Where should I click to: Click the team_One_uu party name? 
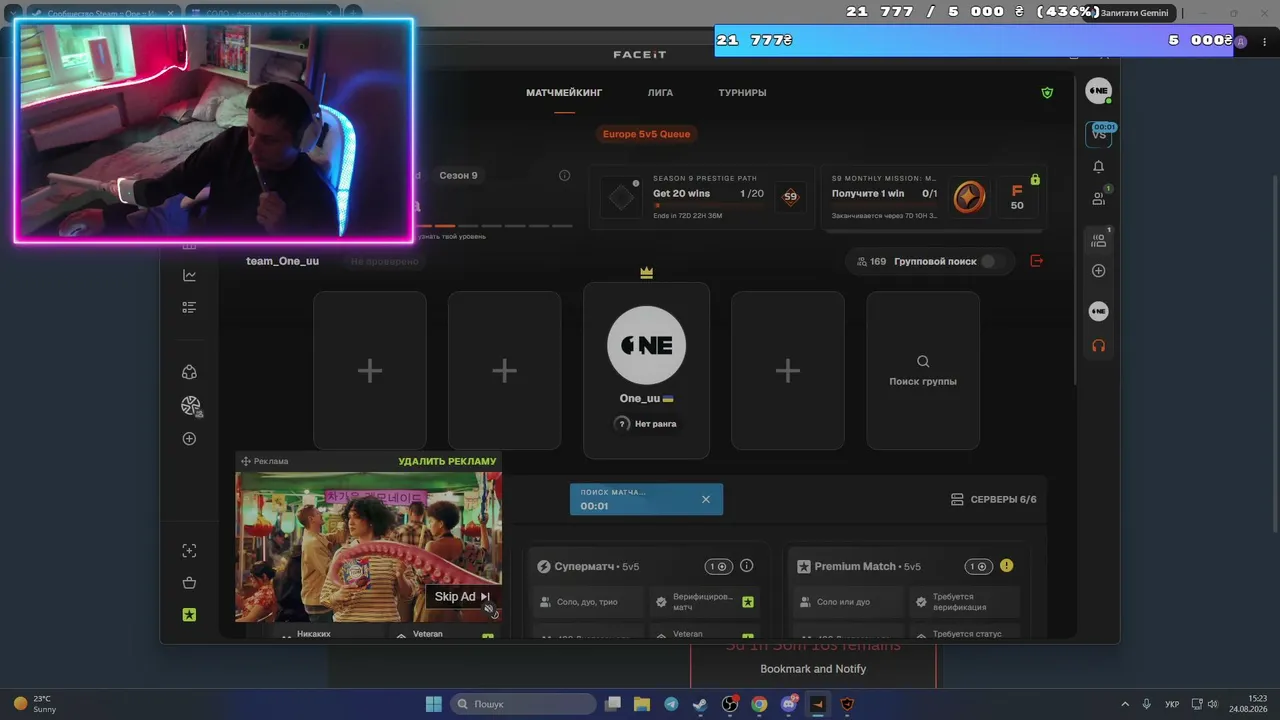[x=283, y=261]
